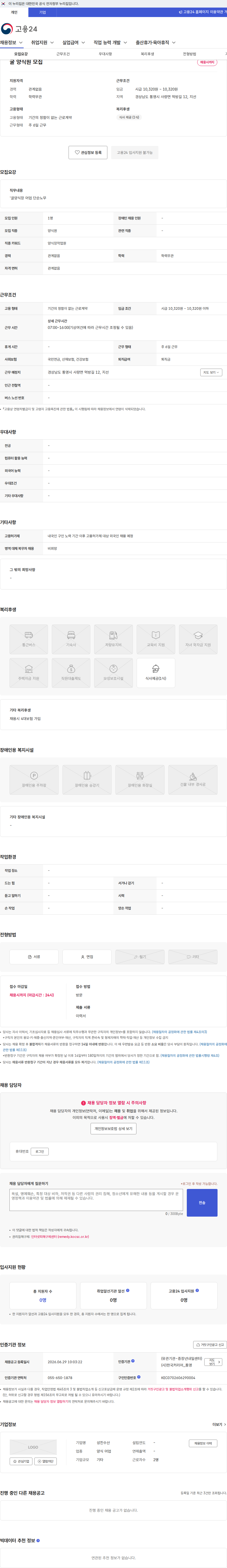
Task: Click the 기타 screening method icon
Action: pyautogui.click(x=193, y=957)
